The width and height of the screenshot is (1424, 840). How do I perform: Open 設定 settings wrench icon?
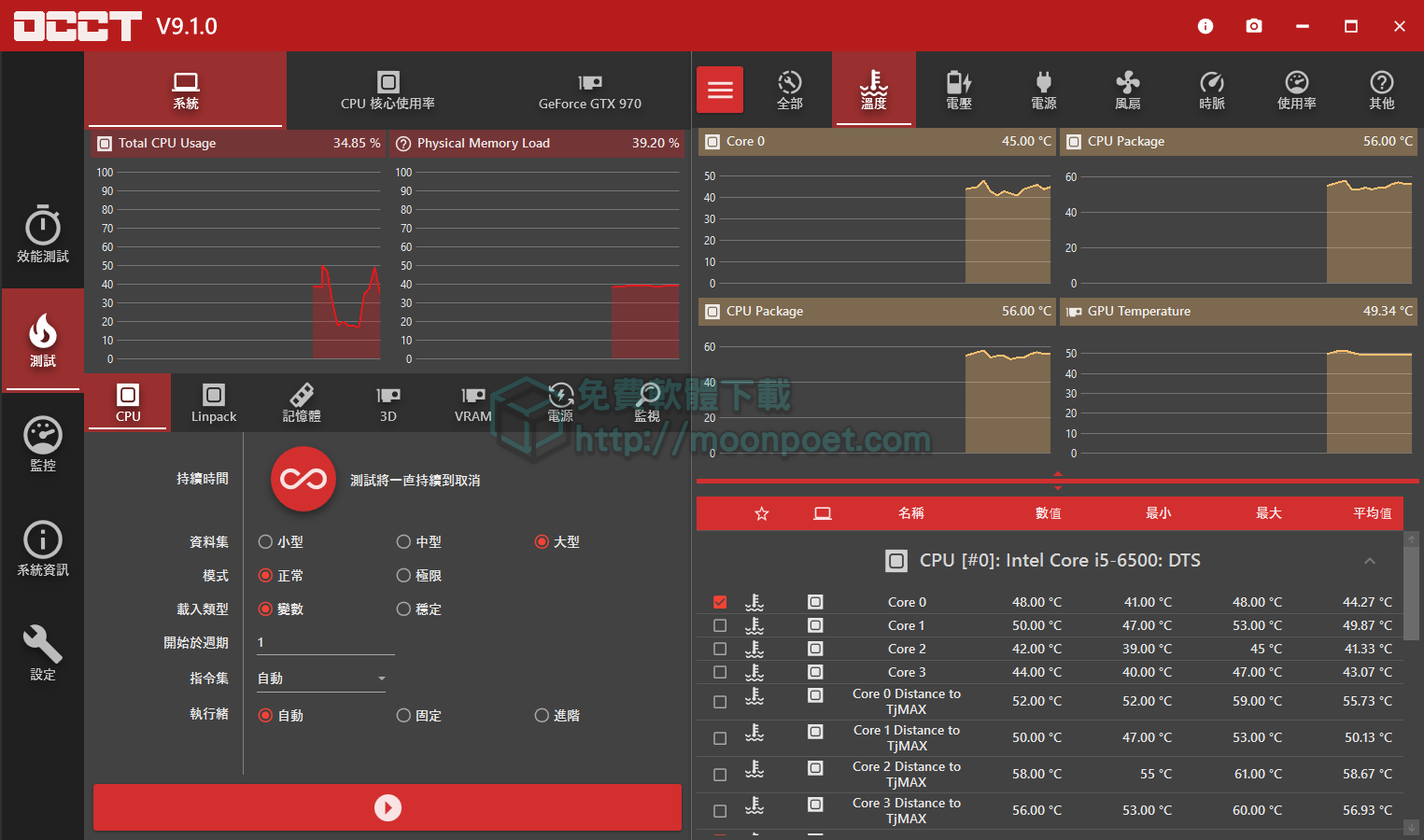point(43,652)
